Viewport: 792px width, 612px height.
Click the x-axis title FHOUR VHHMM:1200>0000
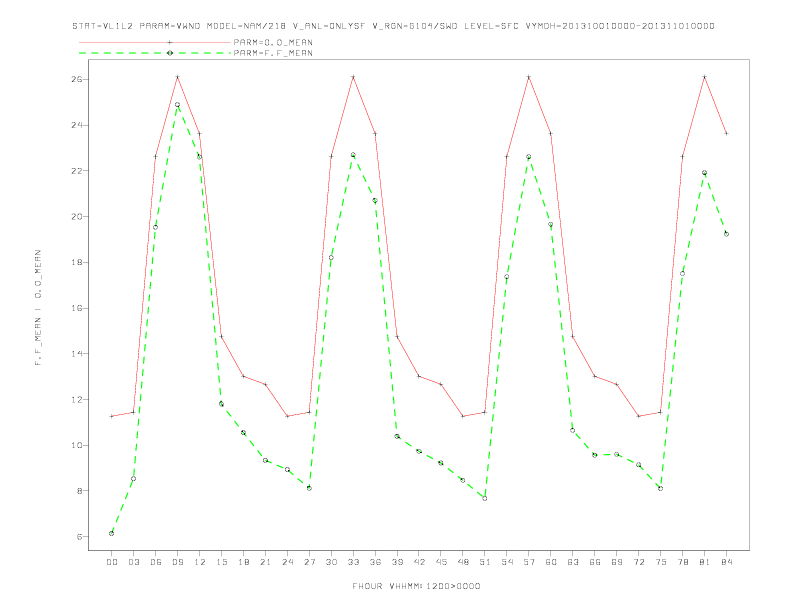[x=416, y=586]
